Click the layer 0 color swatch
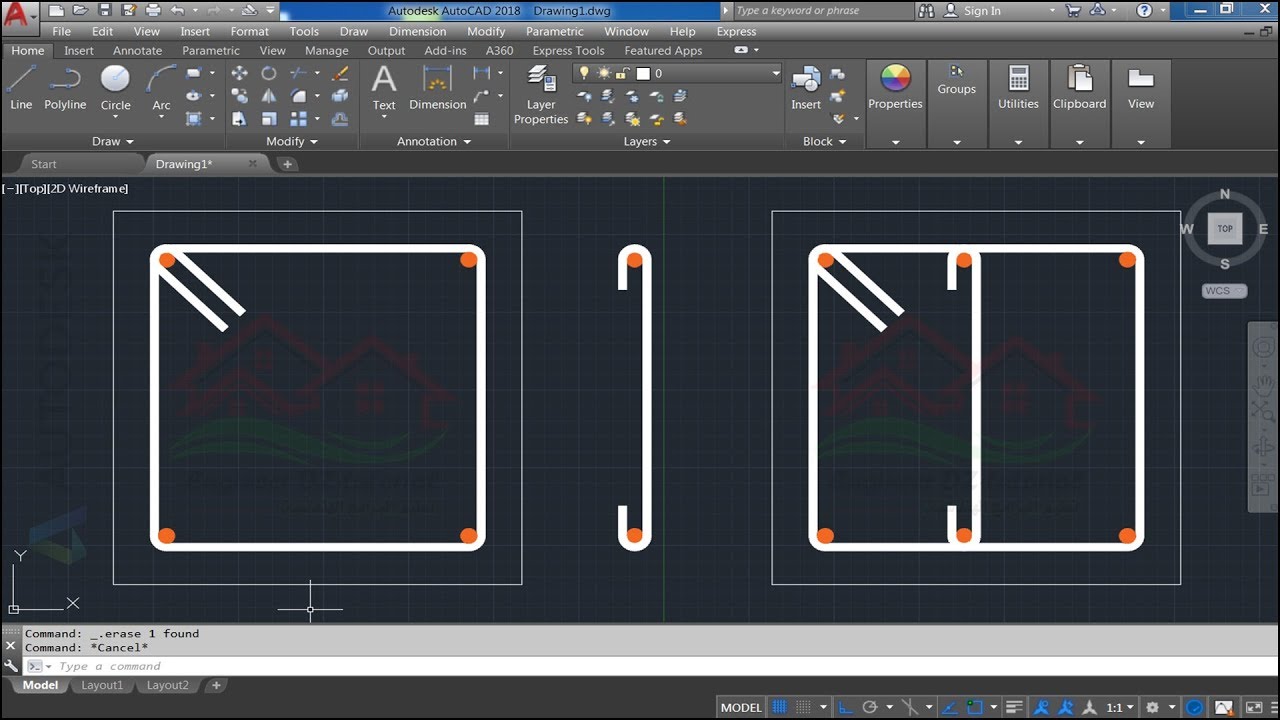This screenshot has width=1280, height=720. click(643, 73)
